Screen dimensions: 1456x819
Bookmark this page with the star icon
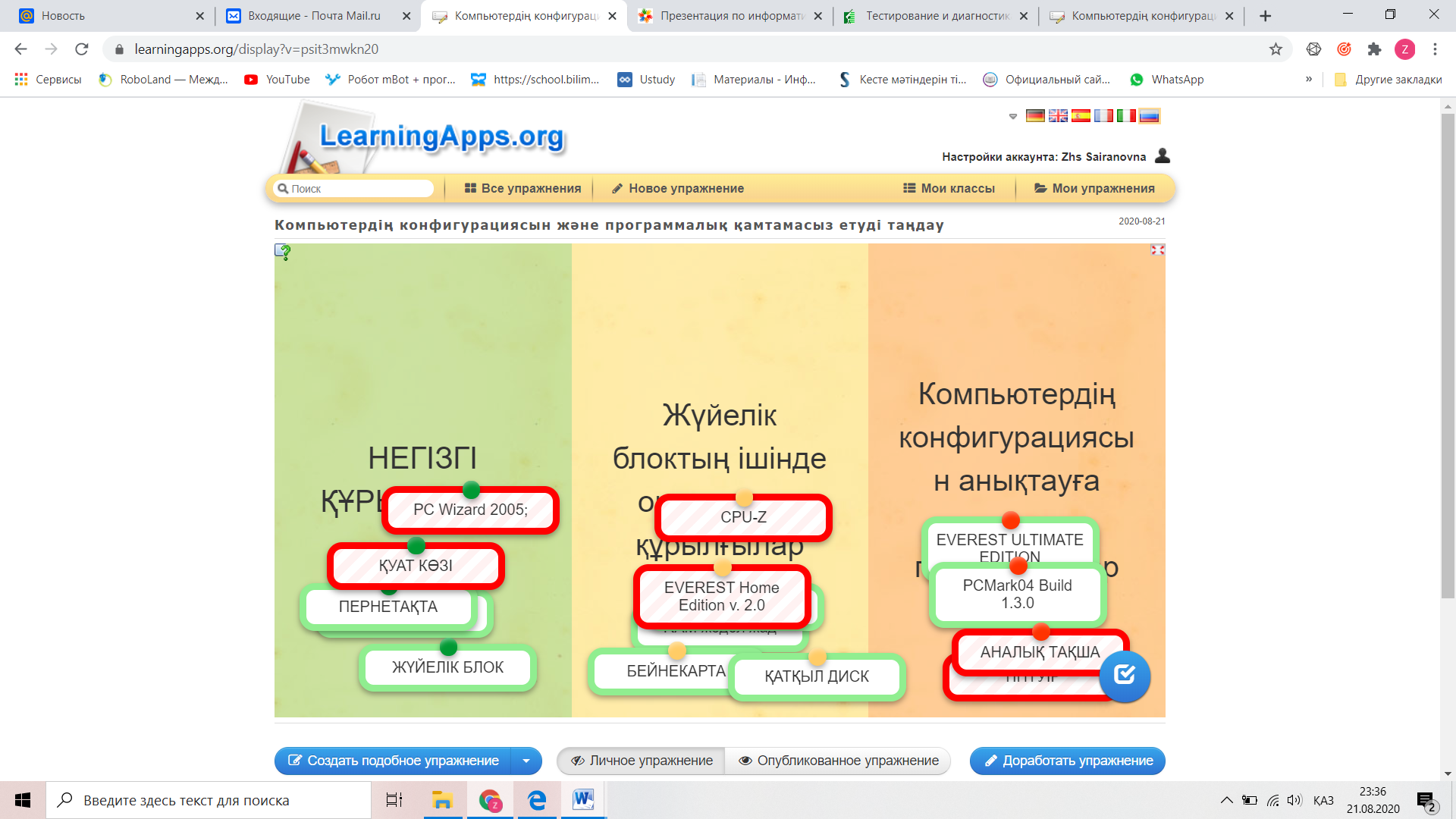(x=1276, y=49)
